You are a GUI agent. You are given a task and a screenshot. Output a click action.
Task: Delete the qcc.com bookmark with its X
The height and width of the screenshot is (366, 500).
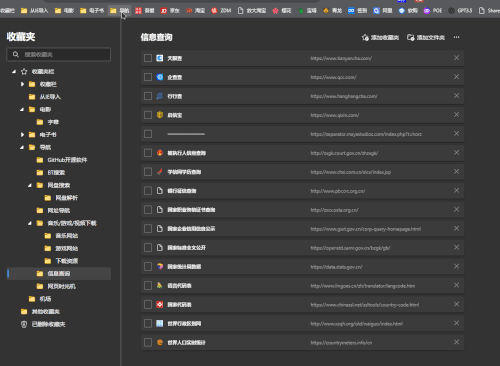(457, 77)
